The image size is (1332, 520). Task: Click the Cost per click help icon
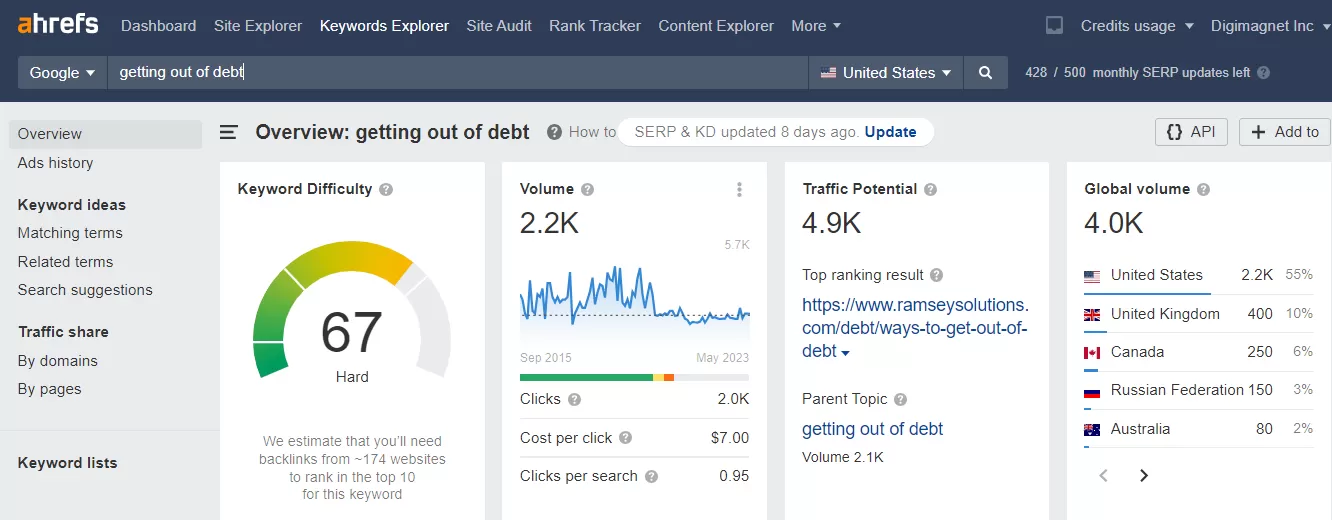[625, 438]
